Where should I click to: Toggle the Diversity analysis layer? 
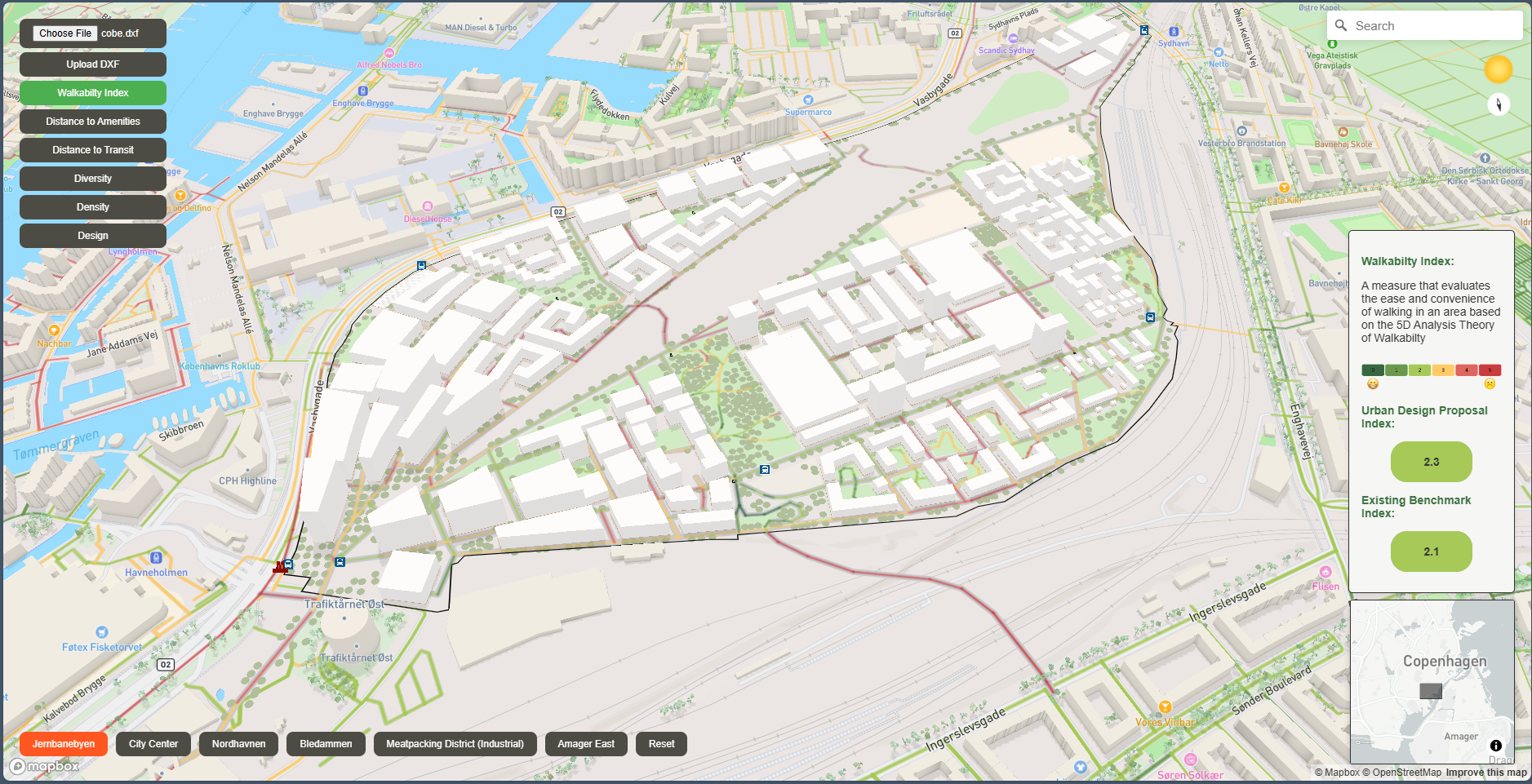click(x=92, y=178)
